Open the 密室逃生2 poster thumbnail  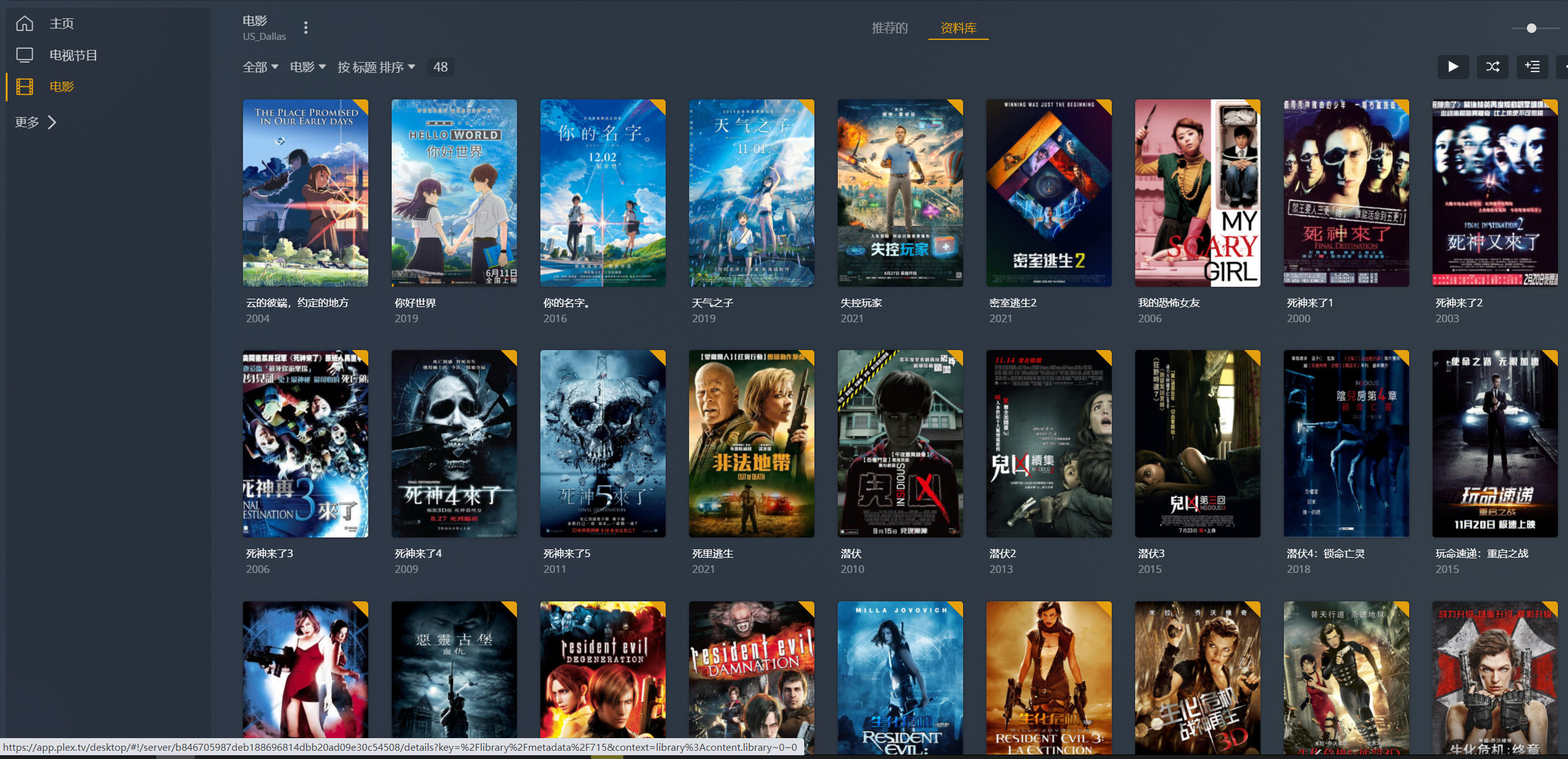pyautogui.click(x=1048, y=193)
